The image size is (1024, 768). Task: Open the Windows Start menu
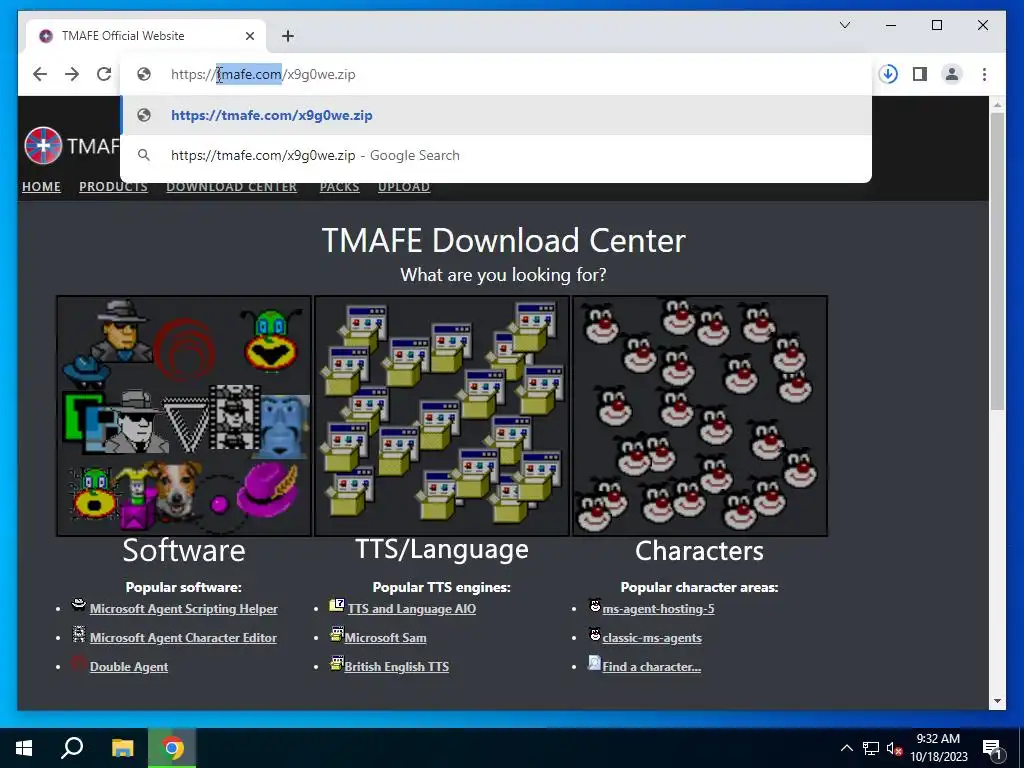[24, 748]
